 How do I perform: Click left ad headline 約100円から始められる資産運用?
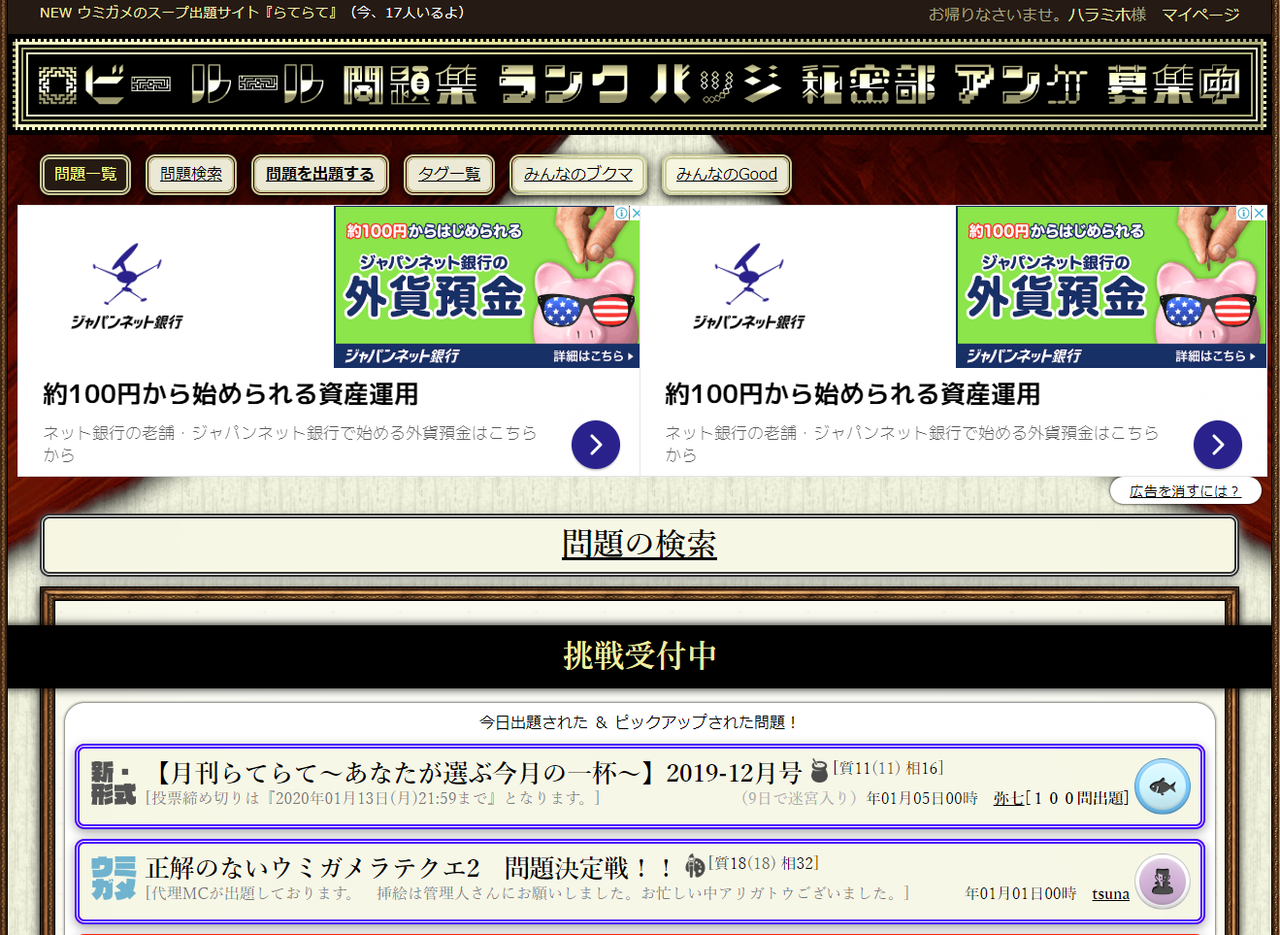pos(230,394)
